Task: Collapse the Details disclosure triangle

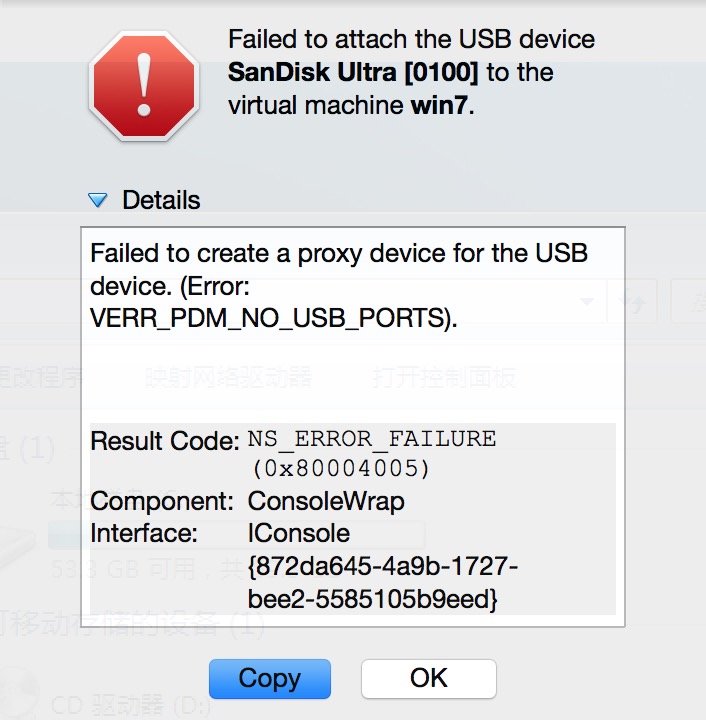Action: click(x=98, y=200)
